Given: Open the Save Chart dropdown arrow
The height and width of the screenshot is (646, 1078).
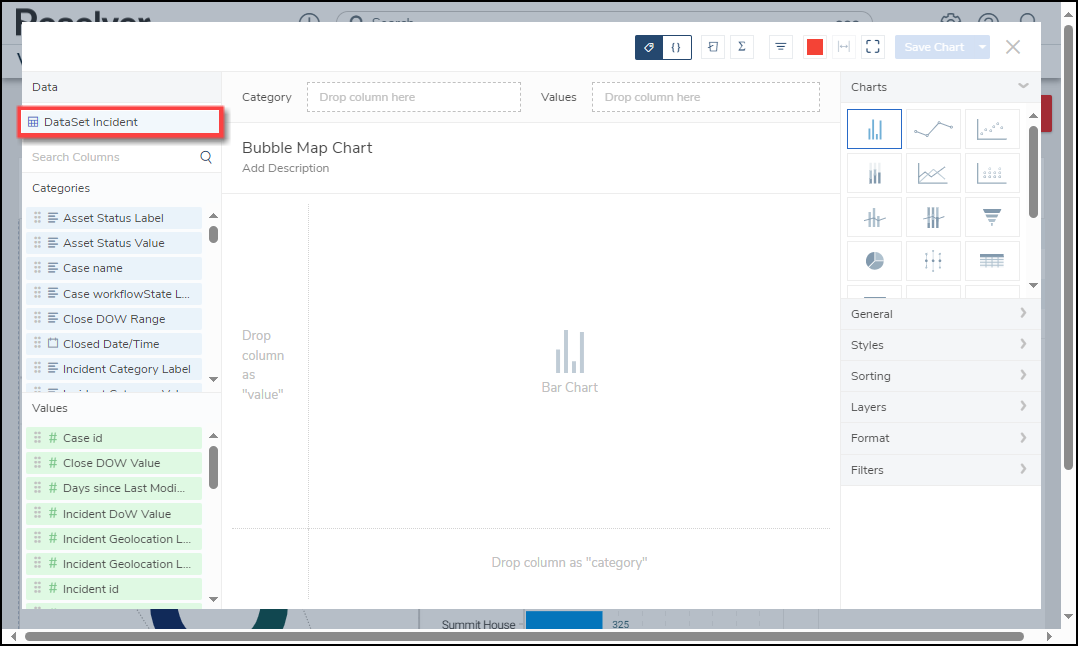Looking at the screenshot, I should [982, 47].
